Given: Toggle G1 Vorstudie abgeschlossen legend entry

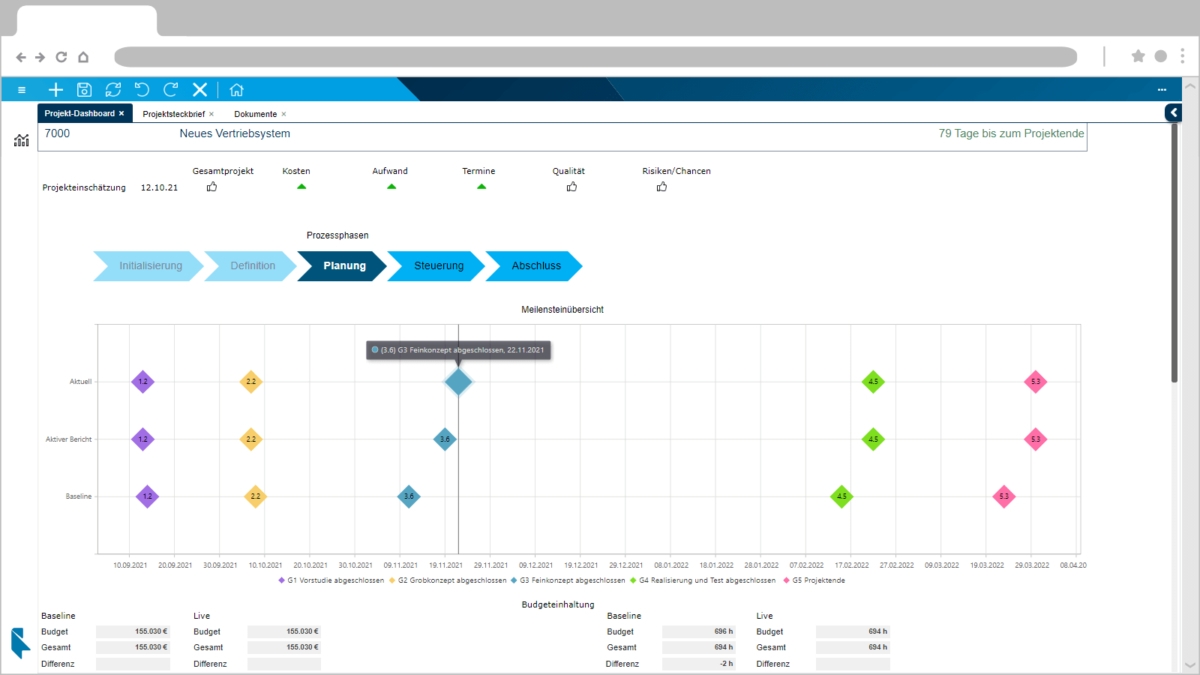Looking at the screenshot, I should tap(331, 580).
